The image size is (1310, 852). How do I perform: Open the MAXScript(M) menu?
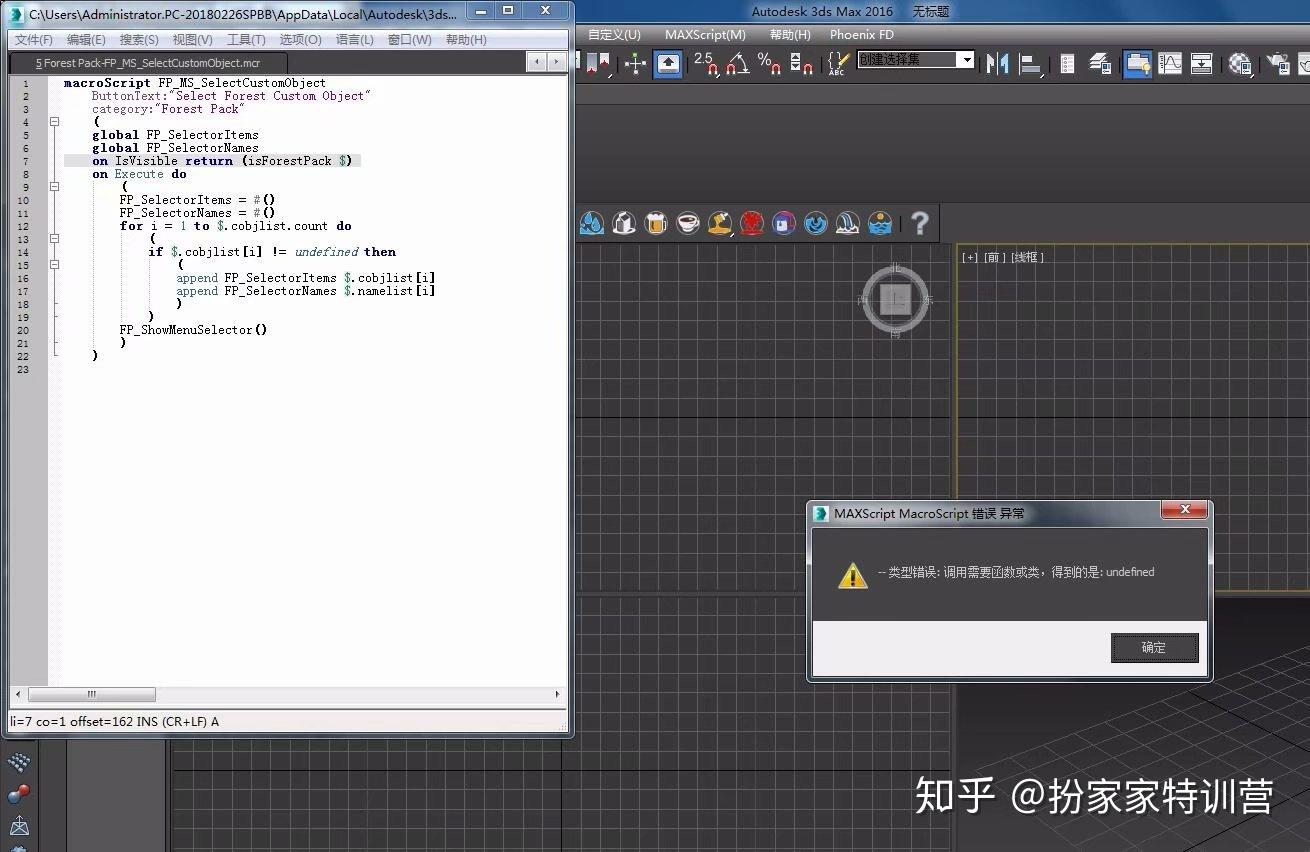point(705,34)
